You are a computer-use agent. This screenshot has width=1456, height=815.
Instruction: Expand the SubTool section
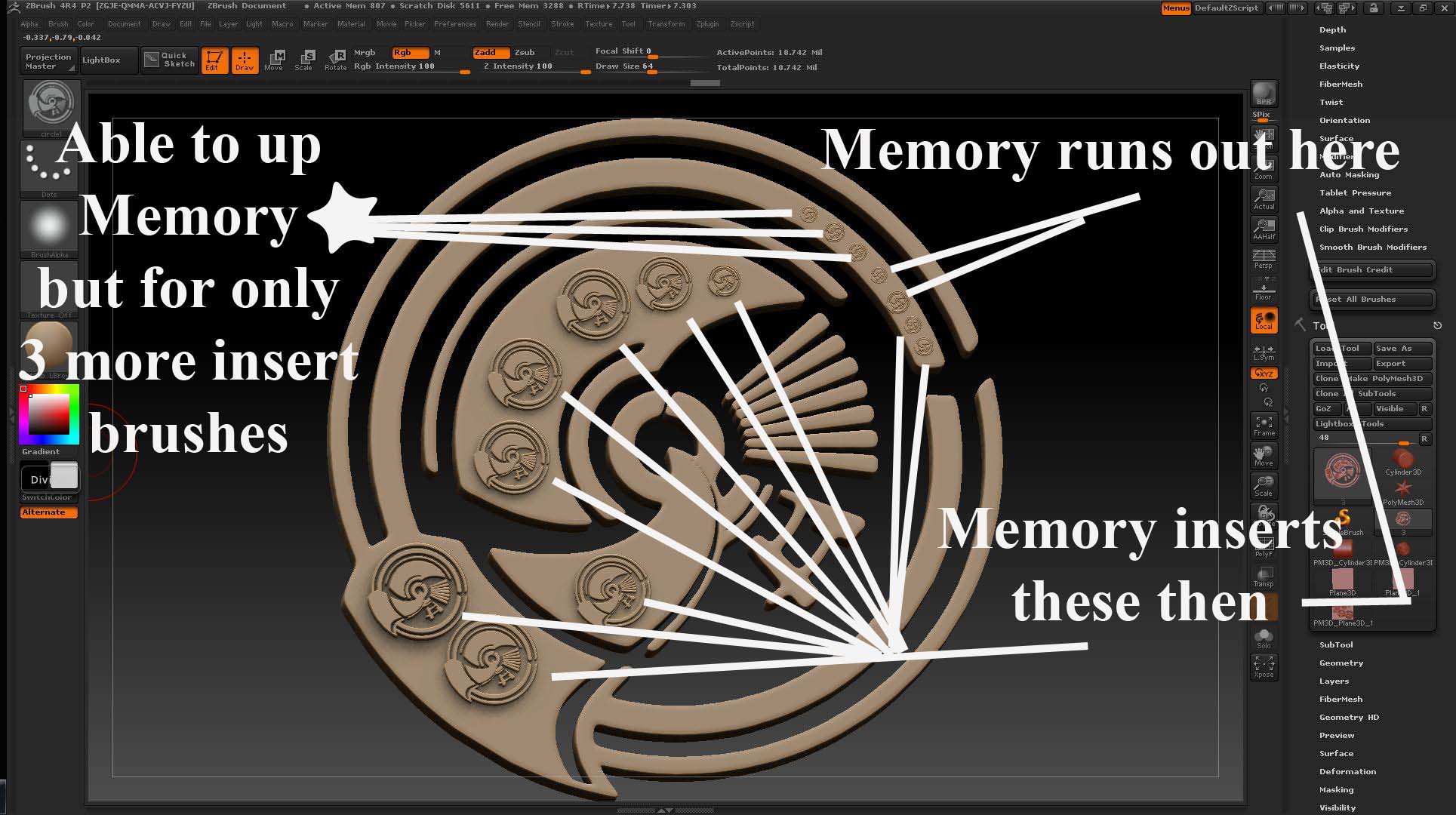point(1336,644)
